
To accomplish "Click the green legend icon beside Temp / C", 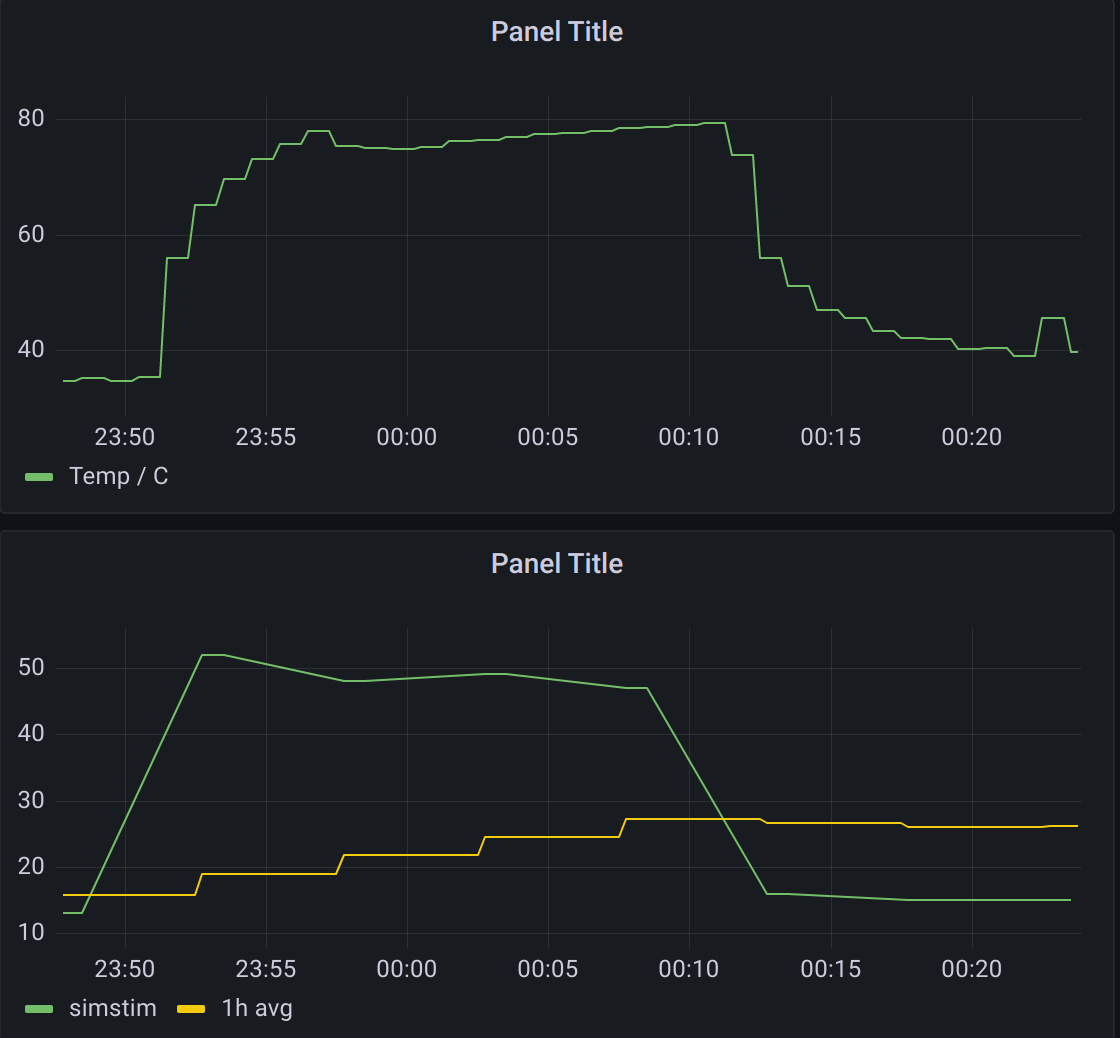I will point(38,477).
